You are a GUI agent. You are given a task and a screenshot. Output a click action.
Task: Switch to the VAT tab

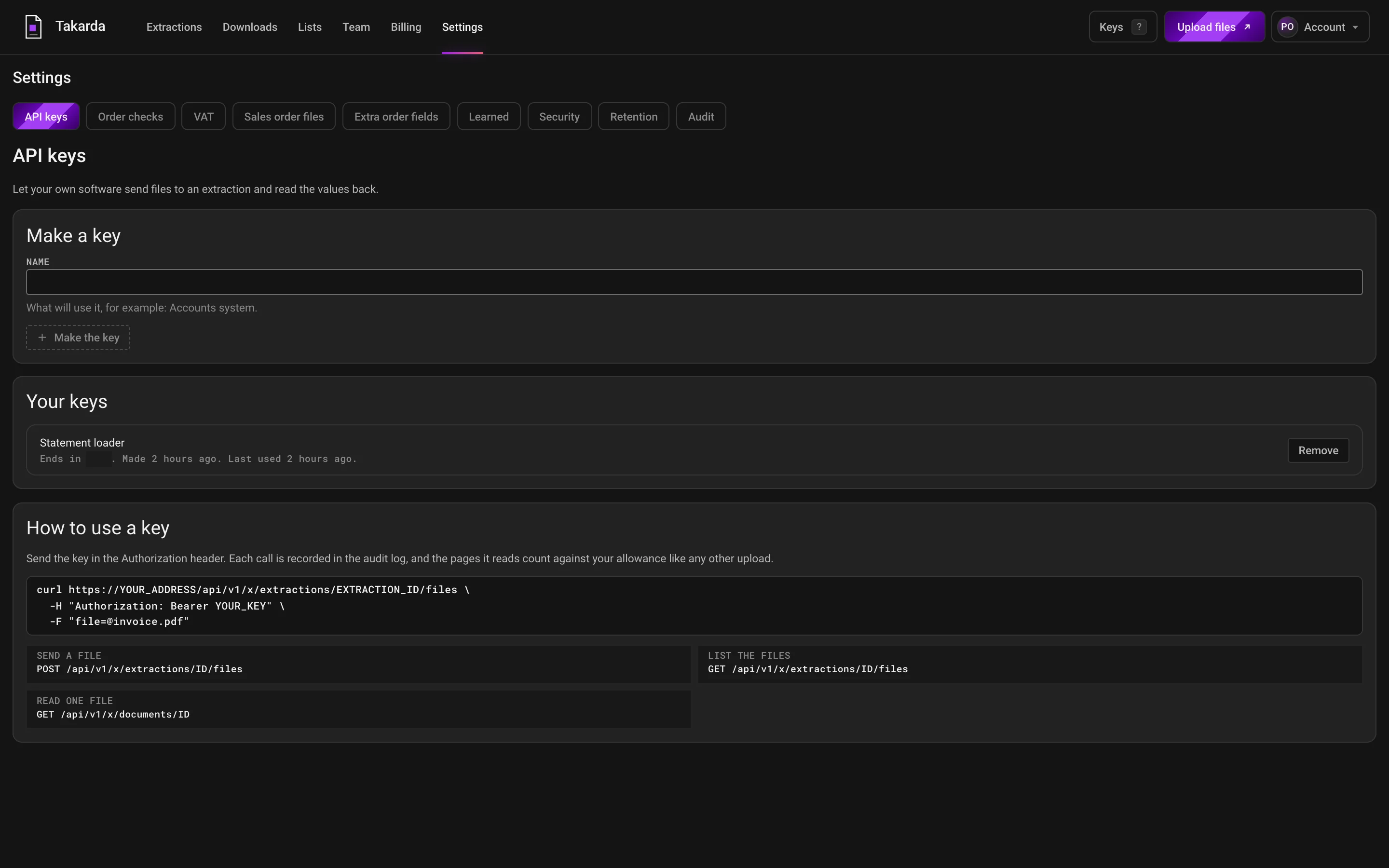coord(203,117)
